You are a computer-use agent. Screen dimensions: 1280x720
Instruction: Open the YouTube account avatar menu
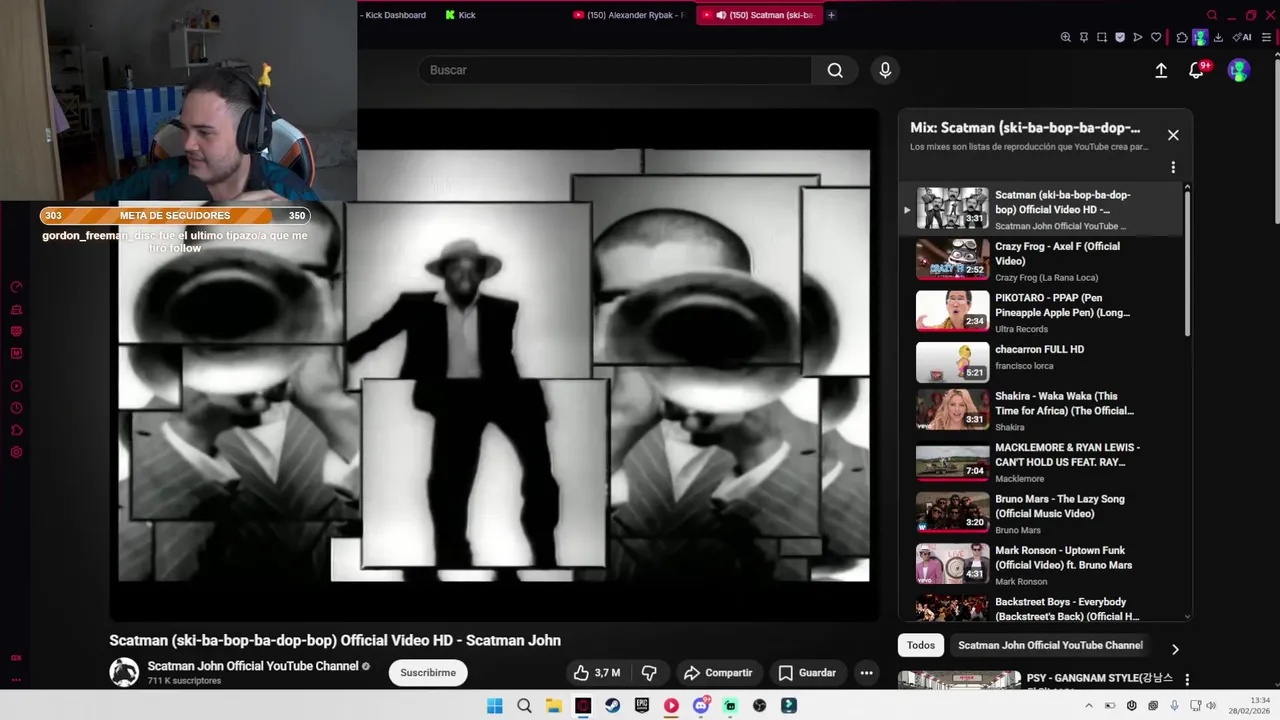1239,70
